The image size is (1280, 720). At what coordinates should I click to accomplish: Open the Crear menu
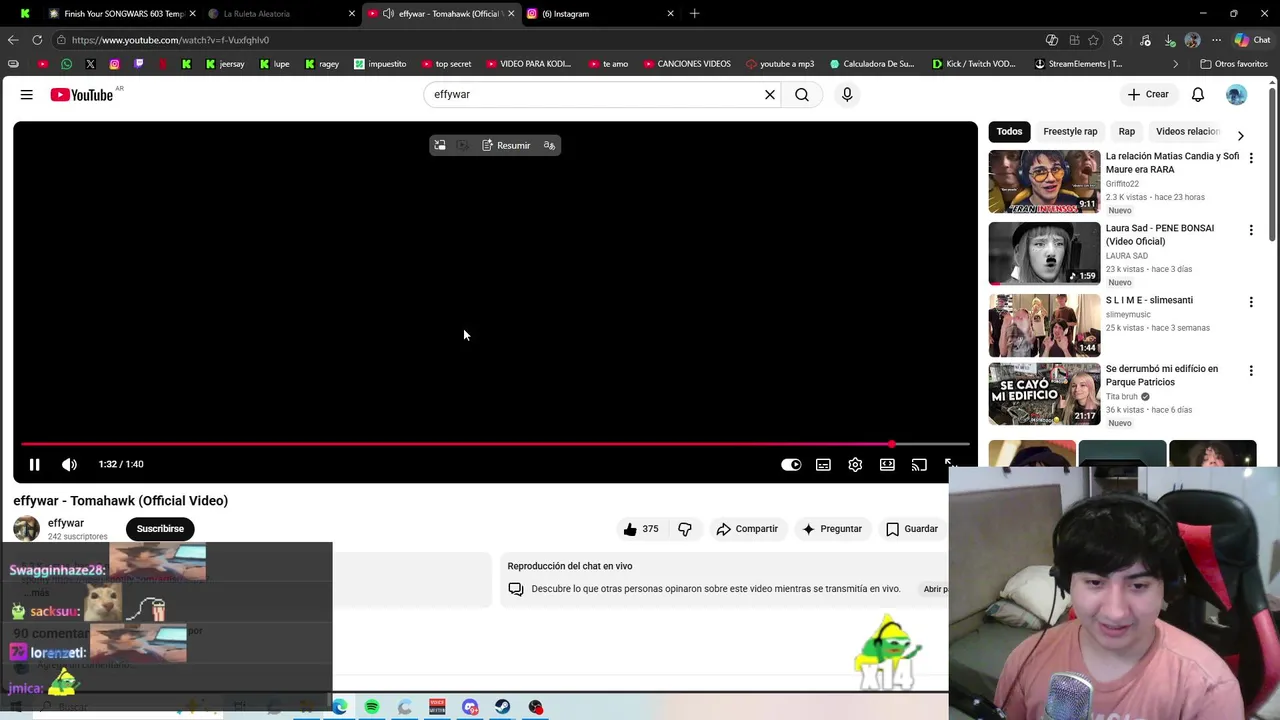(1148, 94)
